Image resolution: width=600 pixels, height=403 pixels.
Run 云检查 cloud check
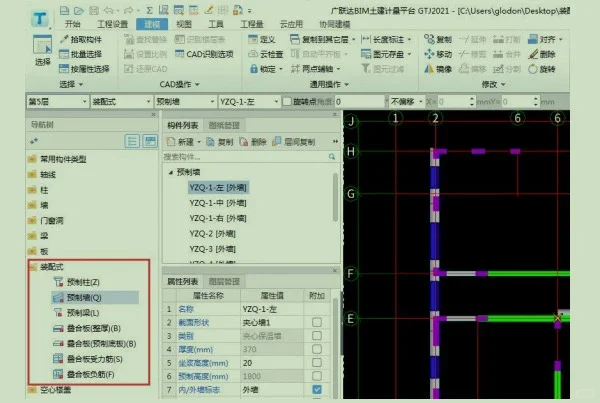[266, 54]
